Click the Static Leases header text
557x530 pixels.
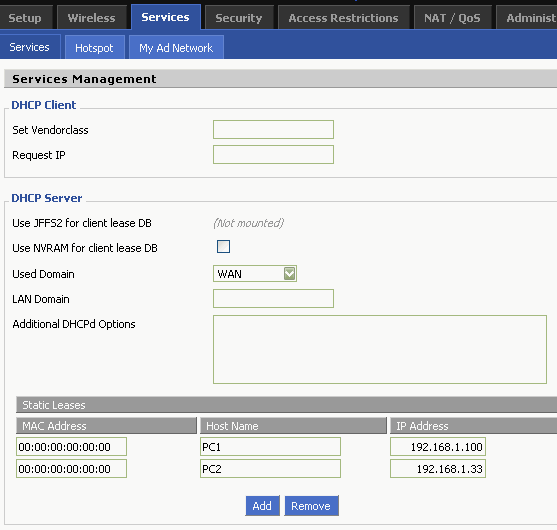point(54,405)
